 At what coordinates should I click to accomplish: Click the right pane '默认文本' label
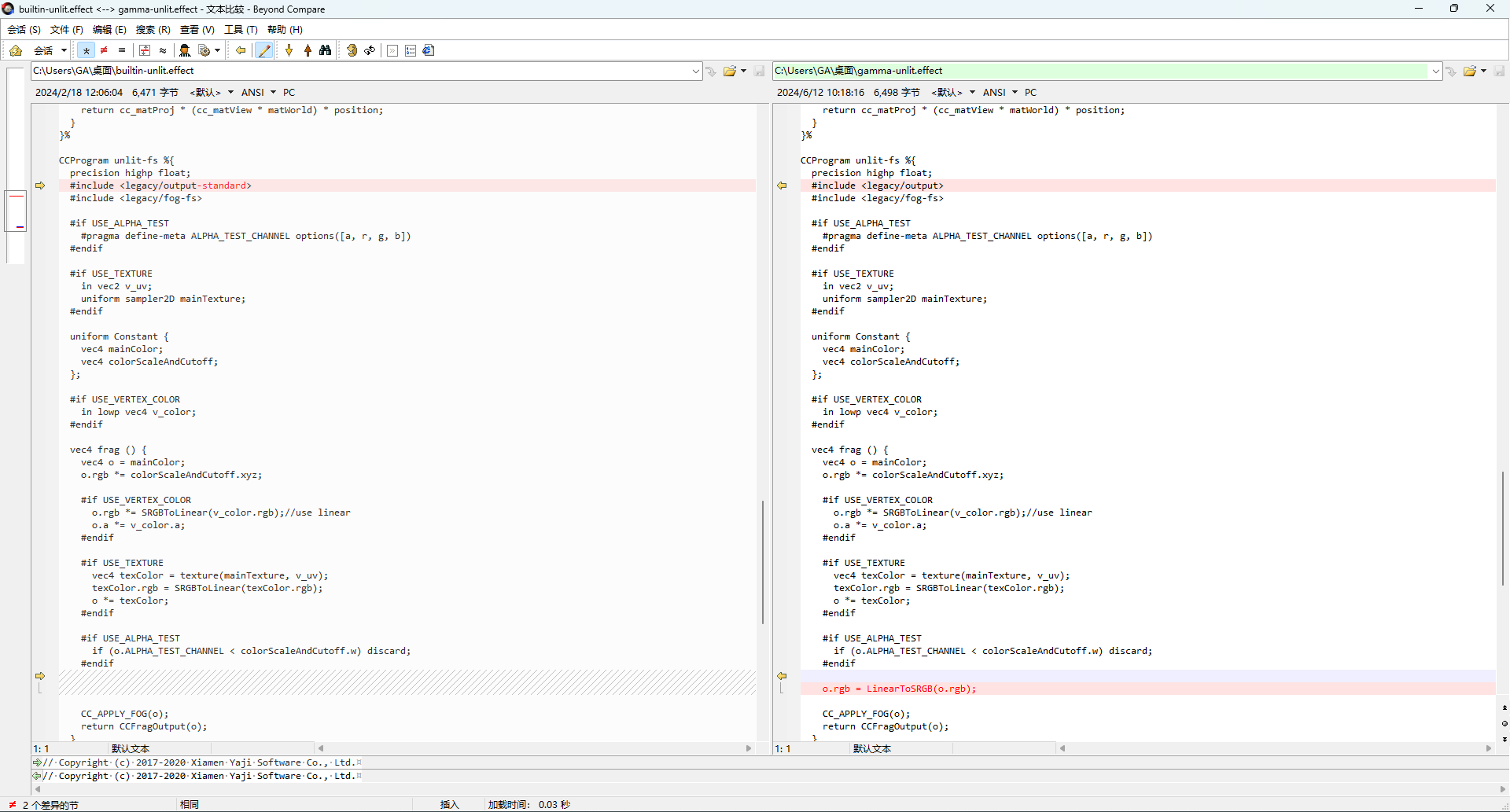[872, 749]
